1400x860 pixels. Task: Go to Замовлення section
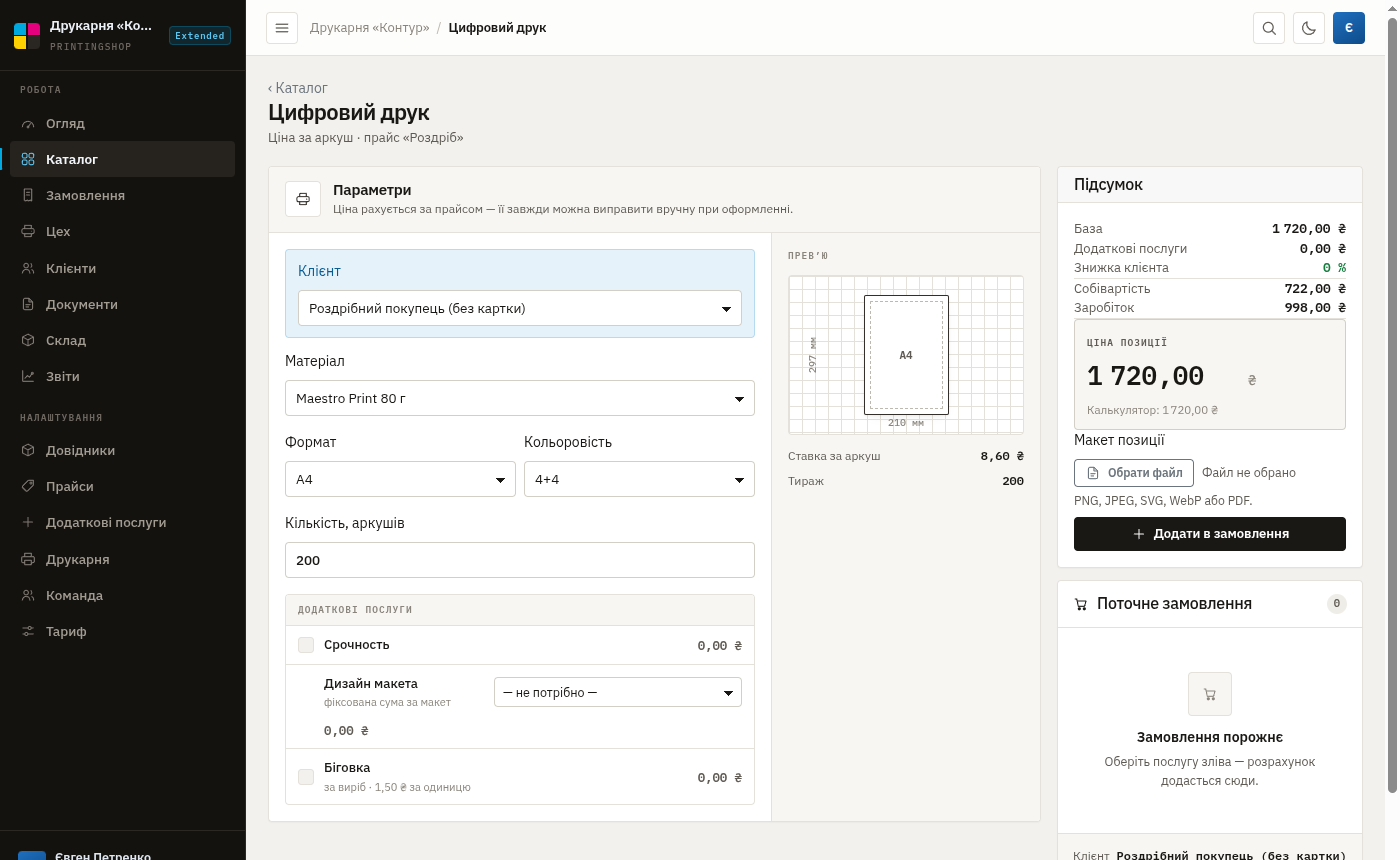(x=122, y=195)
